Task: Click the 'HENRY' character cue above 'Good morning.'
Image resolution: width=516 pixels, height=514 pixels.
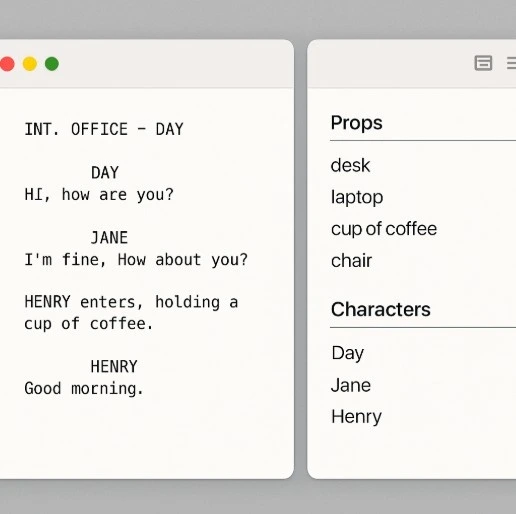Action: tap(114, 367)
